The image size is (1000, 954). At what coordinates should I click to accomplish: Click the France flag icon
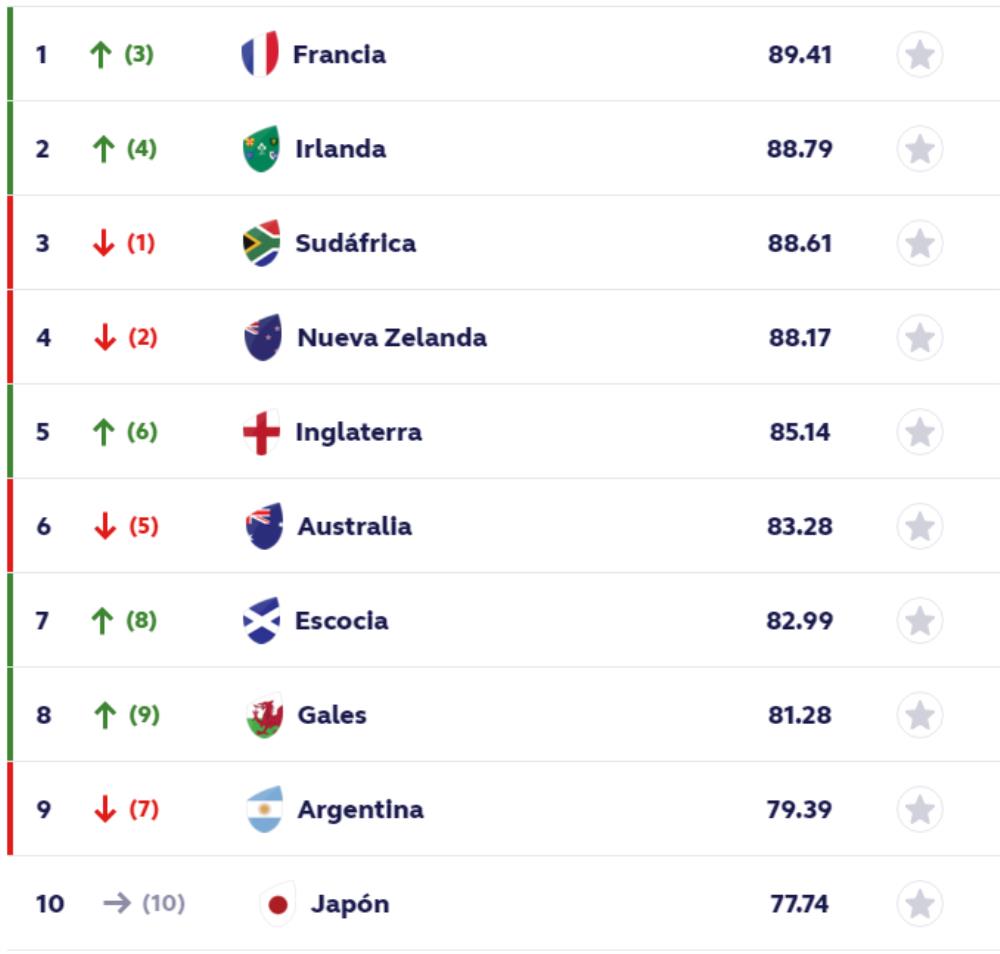[260, 54]
